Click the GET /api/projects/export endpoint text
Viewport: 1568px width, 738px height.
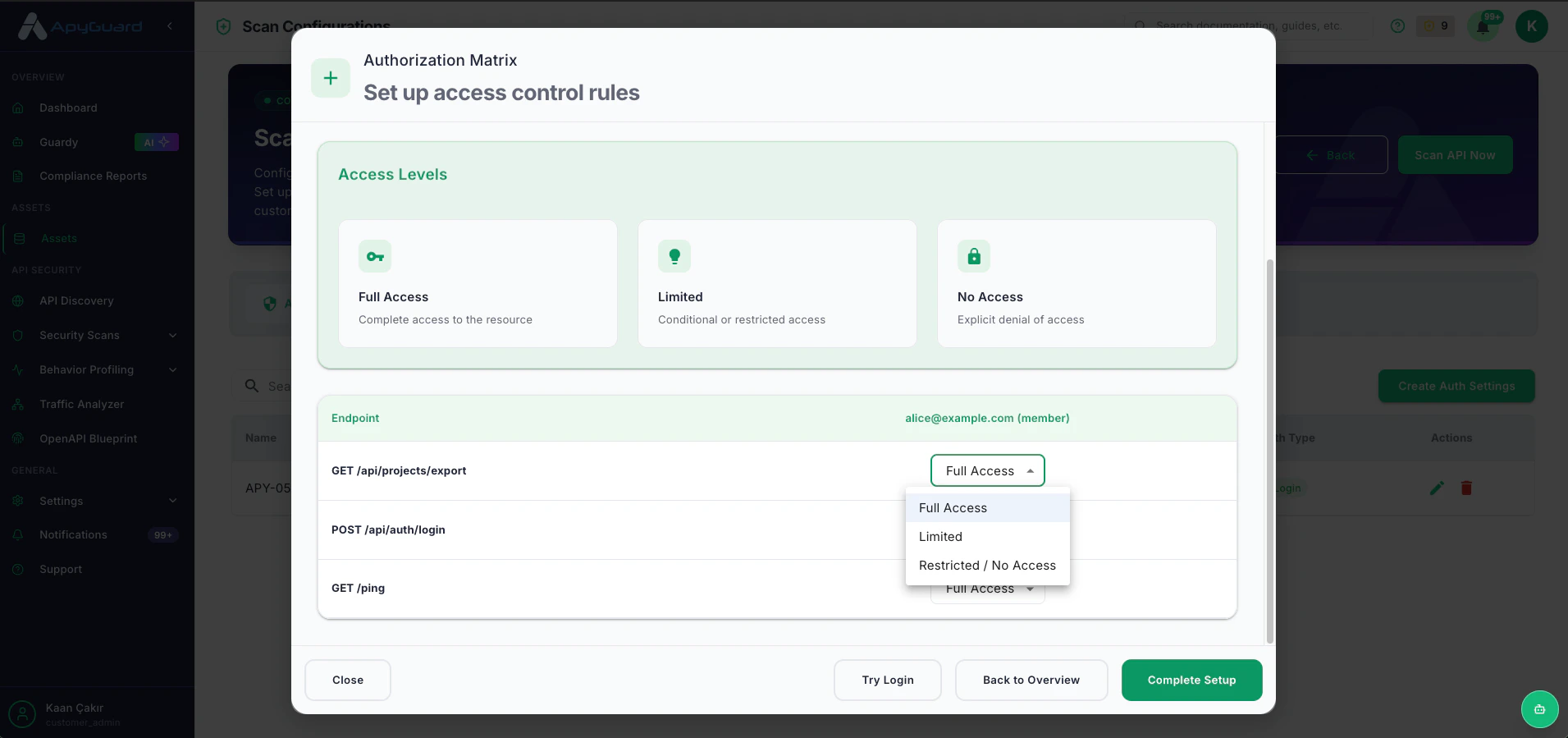tap(399, 470)
